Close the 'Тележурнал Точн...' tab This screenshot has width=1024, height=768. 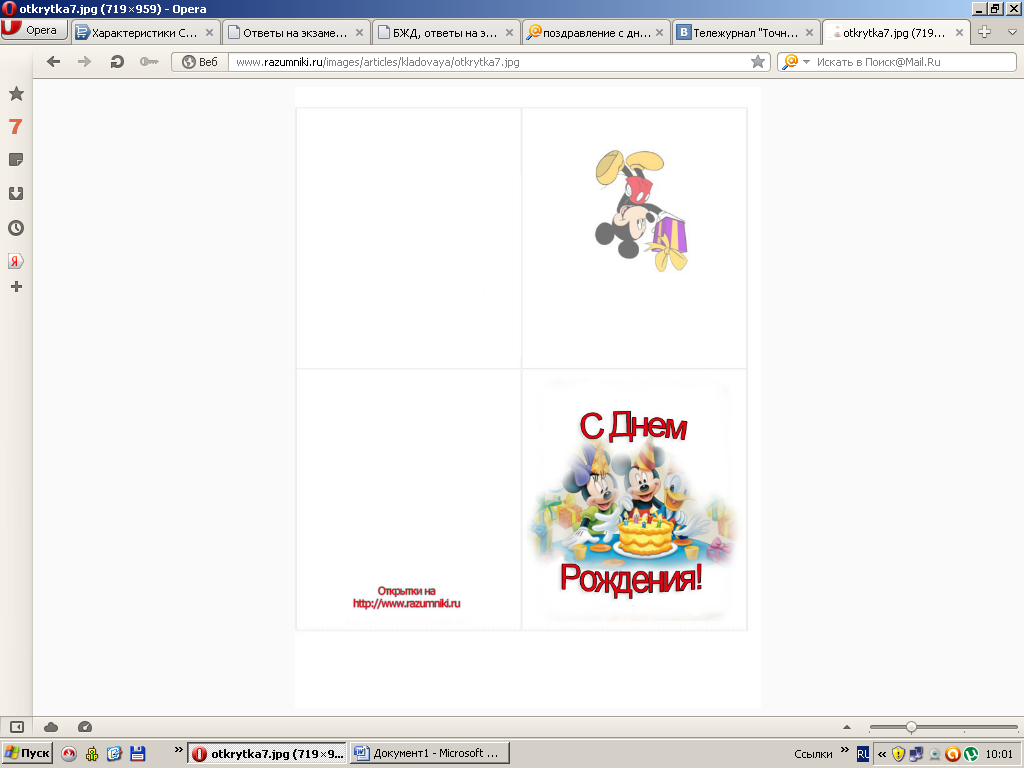[x=809, y=33]
